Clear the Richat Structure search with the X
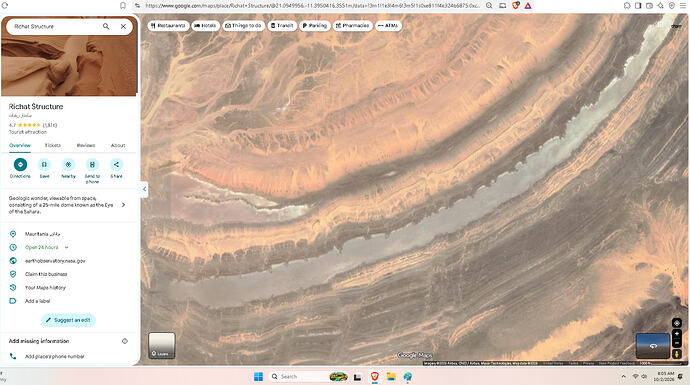The image size is (690, 385). (123, 26)
